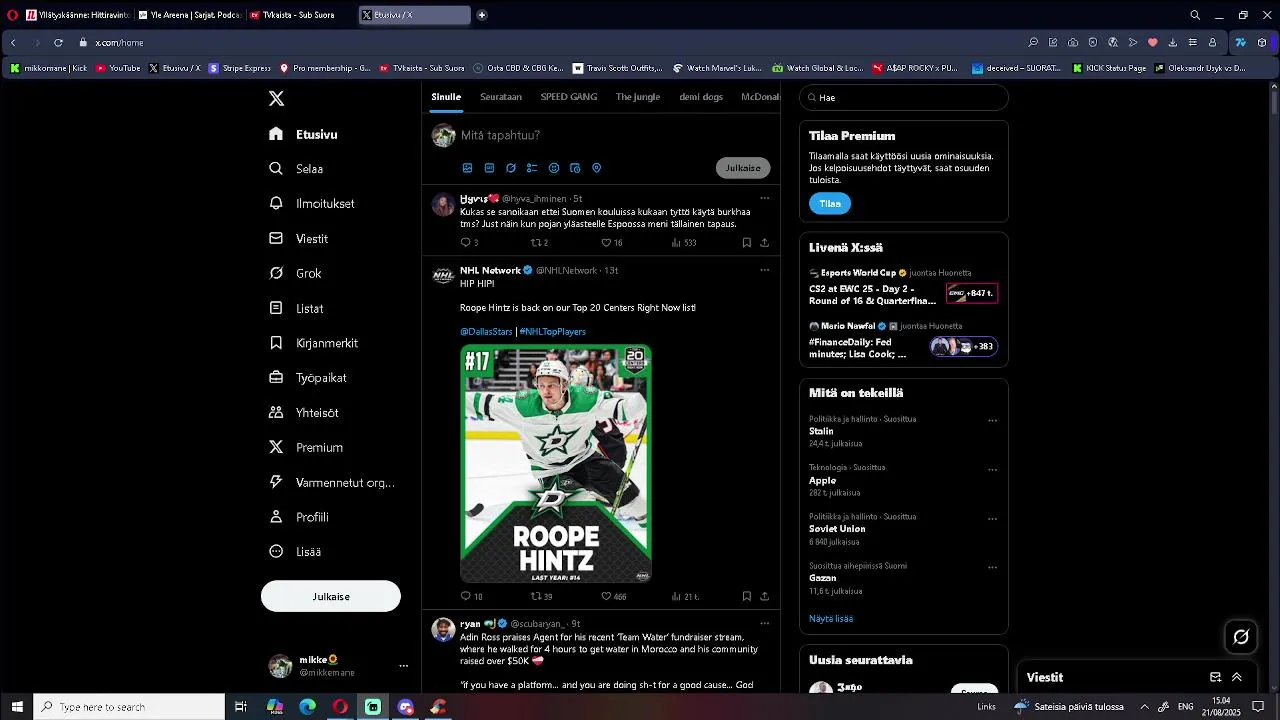
Task: Open more options for Stalin trend
Action: [x=993, y=421]
